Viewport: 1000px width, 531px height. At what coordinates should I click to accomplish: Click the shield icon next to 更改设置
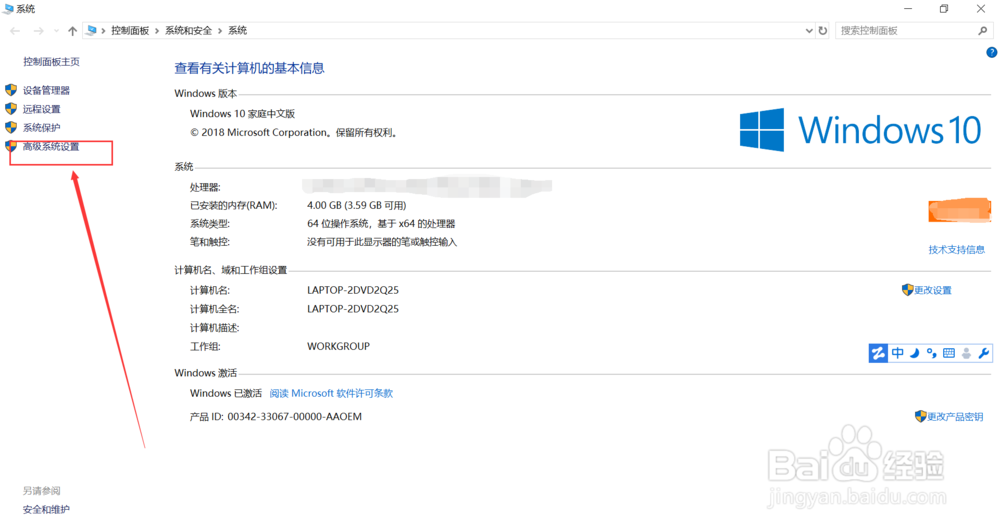click(908, 290)
